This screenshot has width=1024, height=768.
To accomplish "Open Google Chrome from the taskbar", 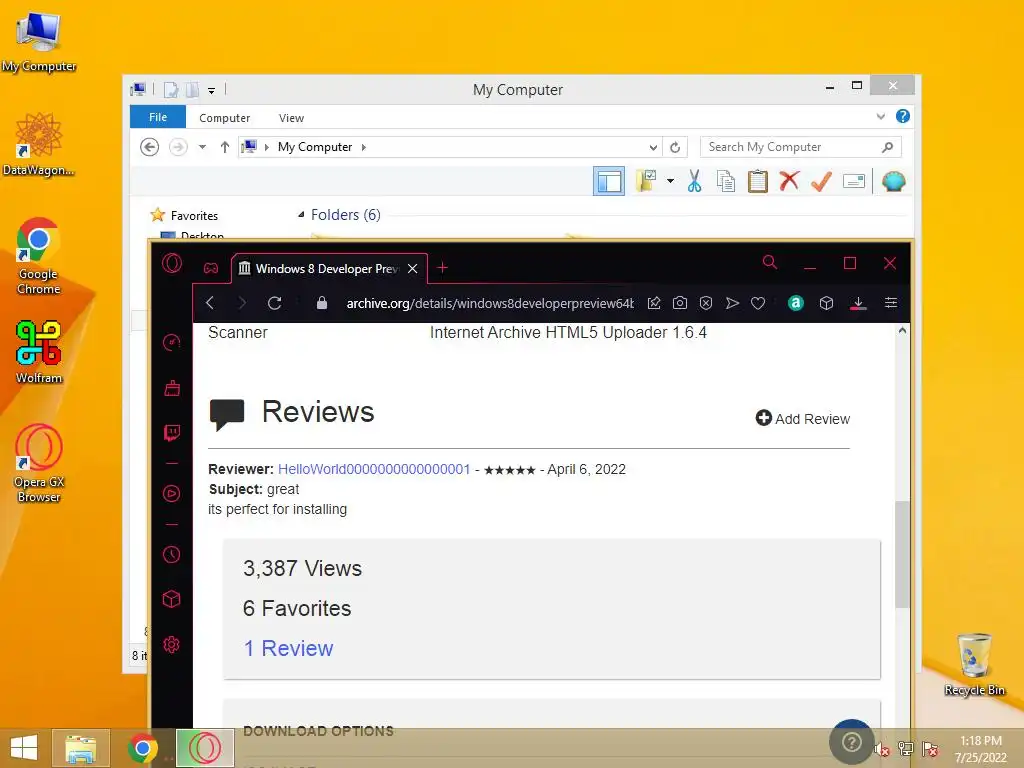I will point(142,748).
